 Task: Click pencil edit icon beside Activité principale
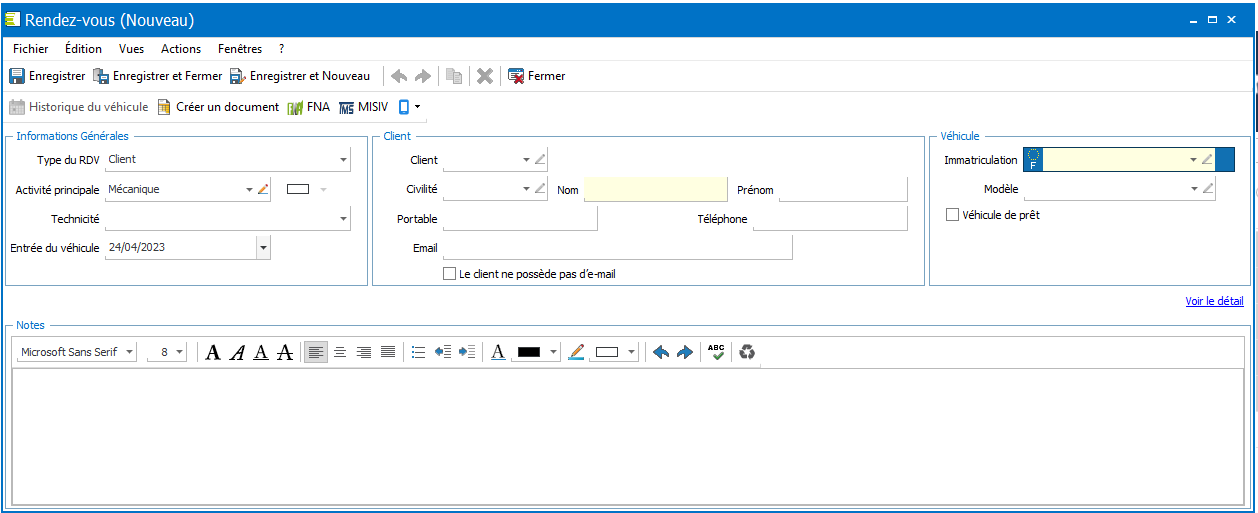263,189
